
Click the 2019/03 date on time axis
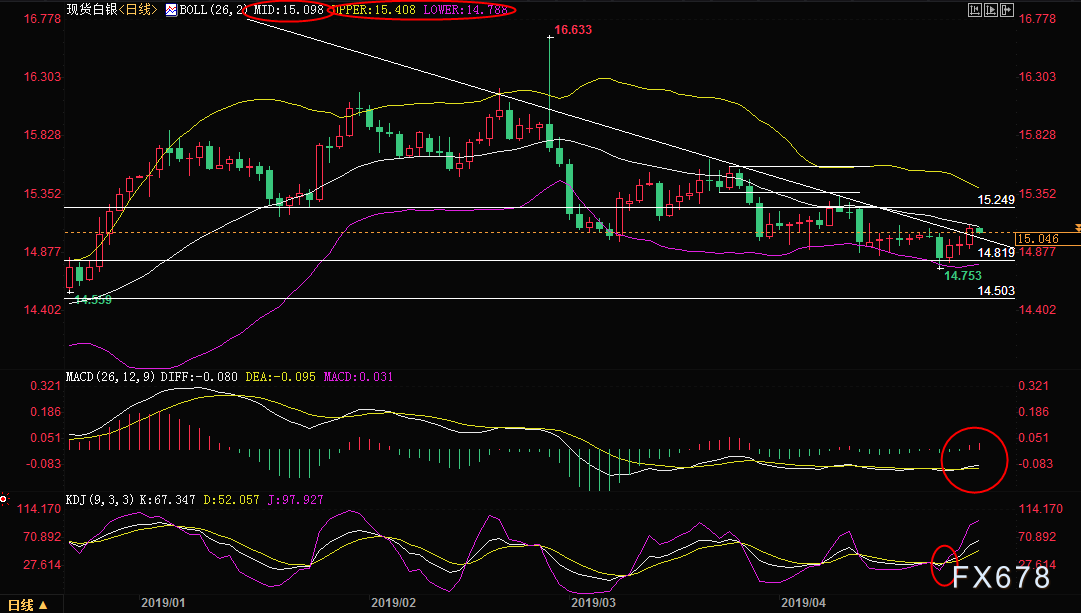coord(593,603)
